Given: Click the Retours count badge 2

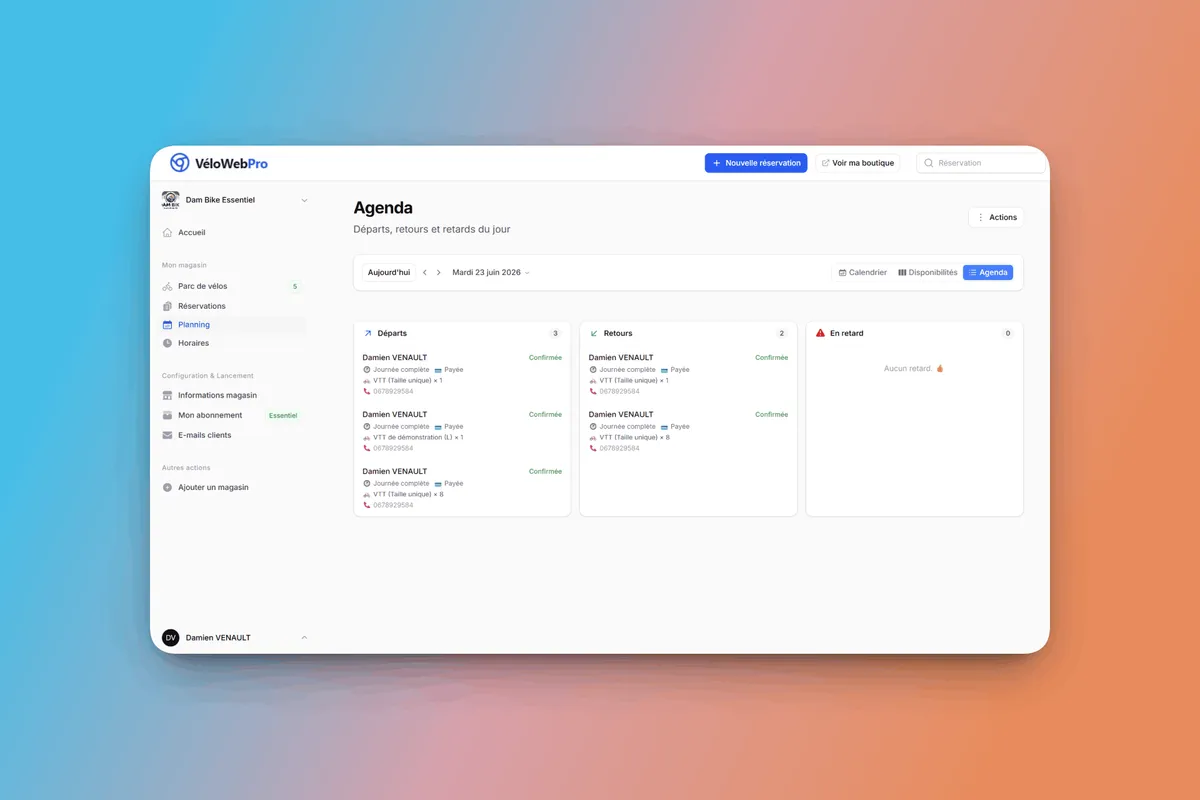Looking at the screenshot, I should (x=782, y=333).
